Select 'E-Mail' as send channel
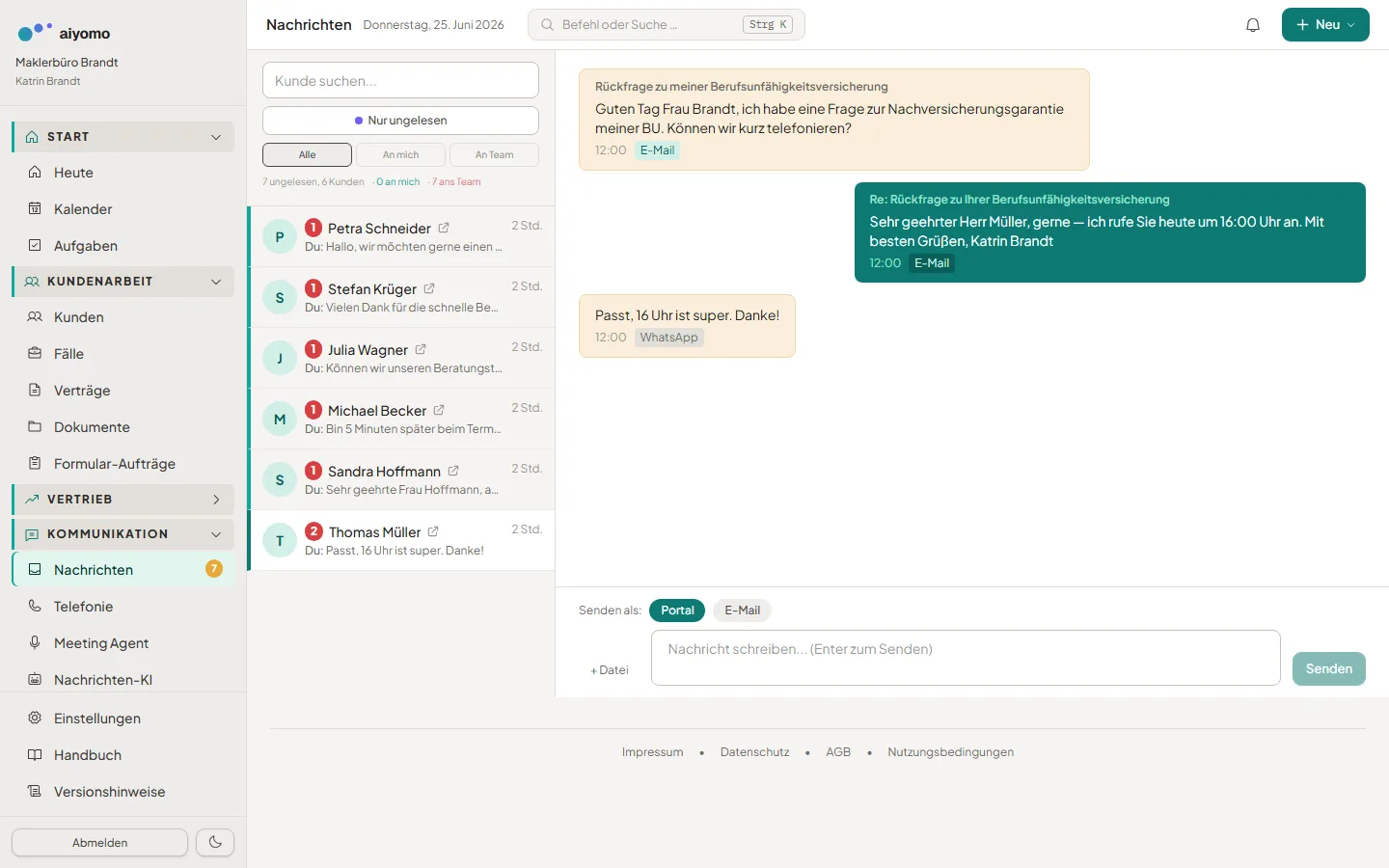 tap(743, 610)
